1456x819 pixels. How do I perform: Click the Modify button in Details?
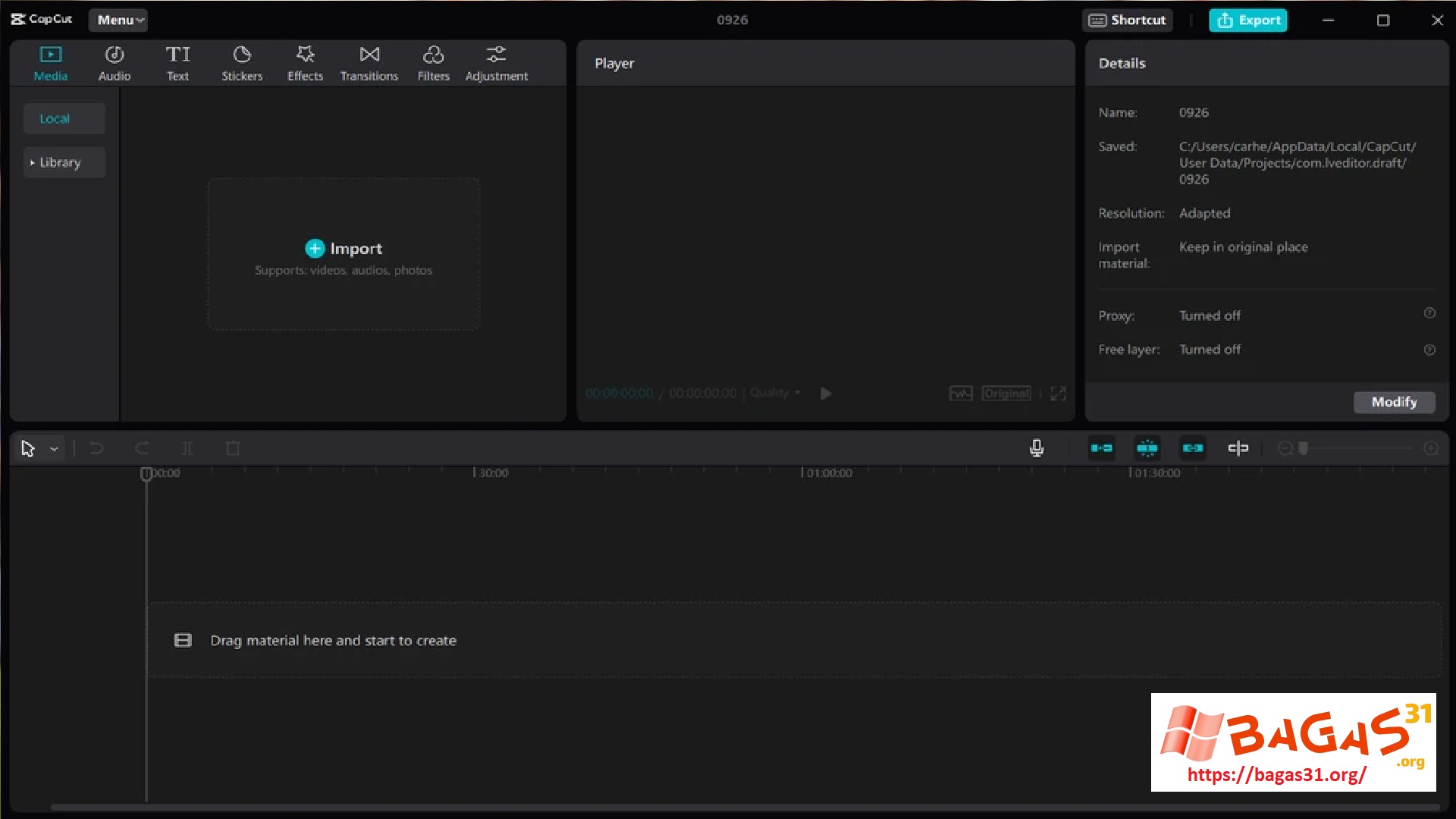pos(1394,402)
